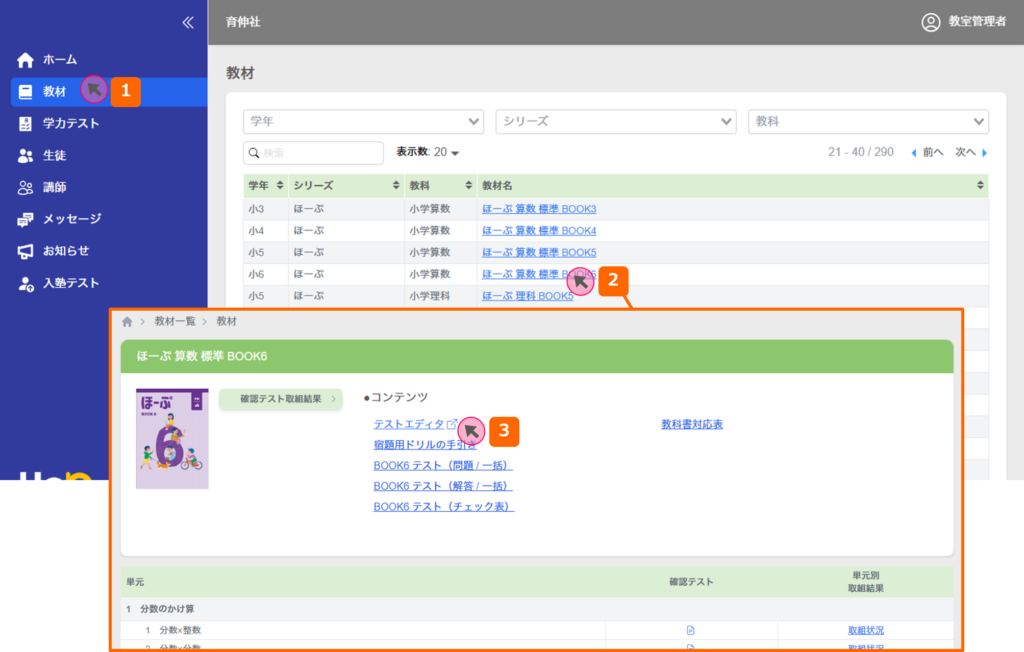Click the Home house icon in sidebar
The width and height of the screenshot is (1024, 652).
(x=26, y=60)
